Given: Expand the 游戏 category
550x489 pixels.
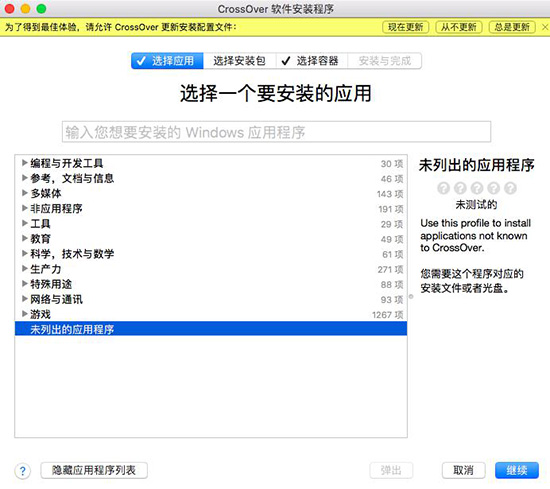Looking at the screenshot, I should pos(25,314).
